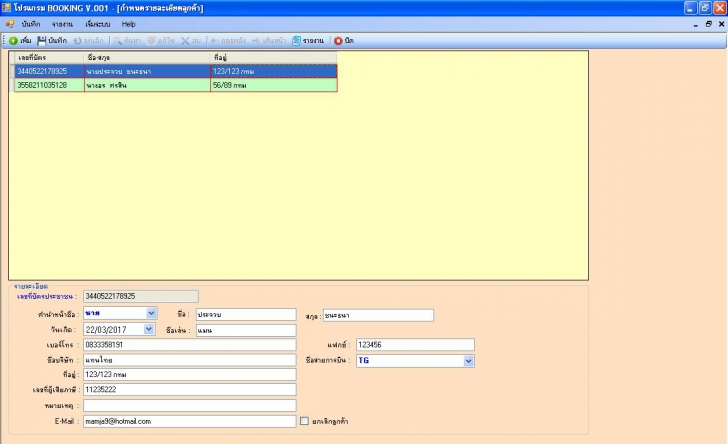Click the company name field แทนไทย
The height and width of the screenshot is (444, 728).
pyautogui.click(x=189, y=360)
